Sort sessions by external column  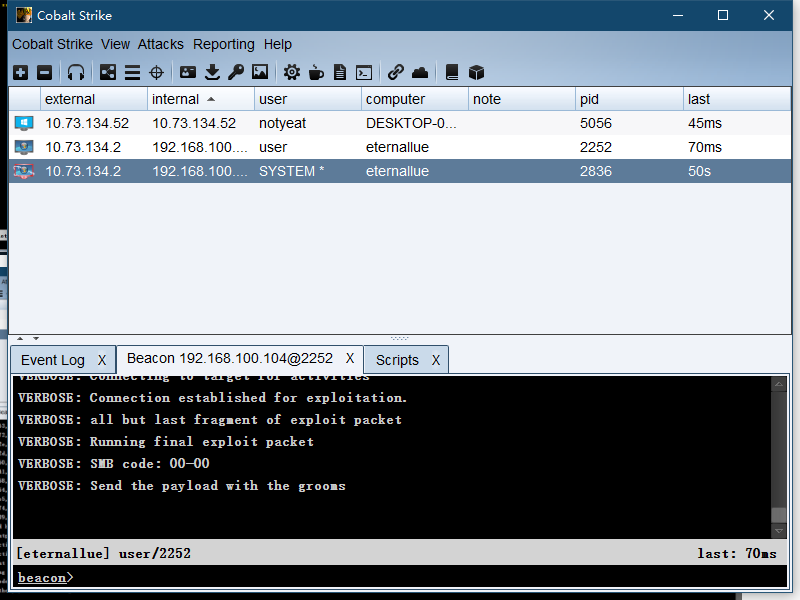pyautogui.click(x=94, y=99)
